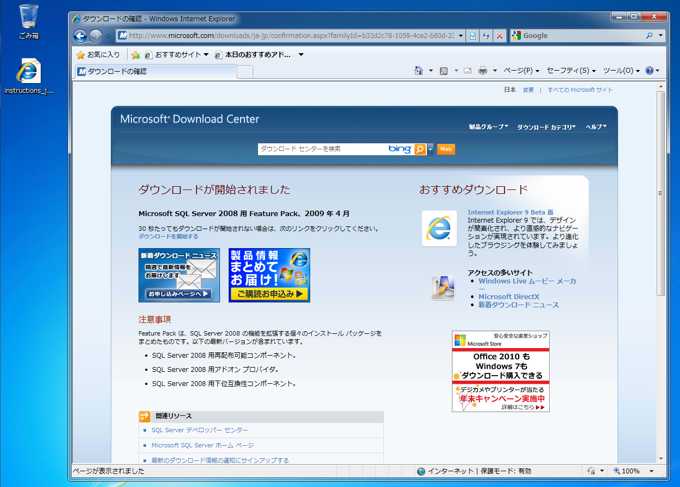Click the scroll down arrow of the page

(660, 459)
